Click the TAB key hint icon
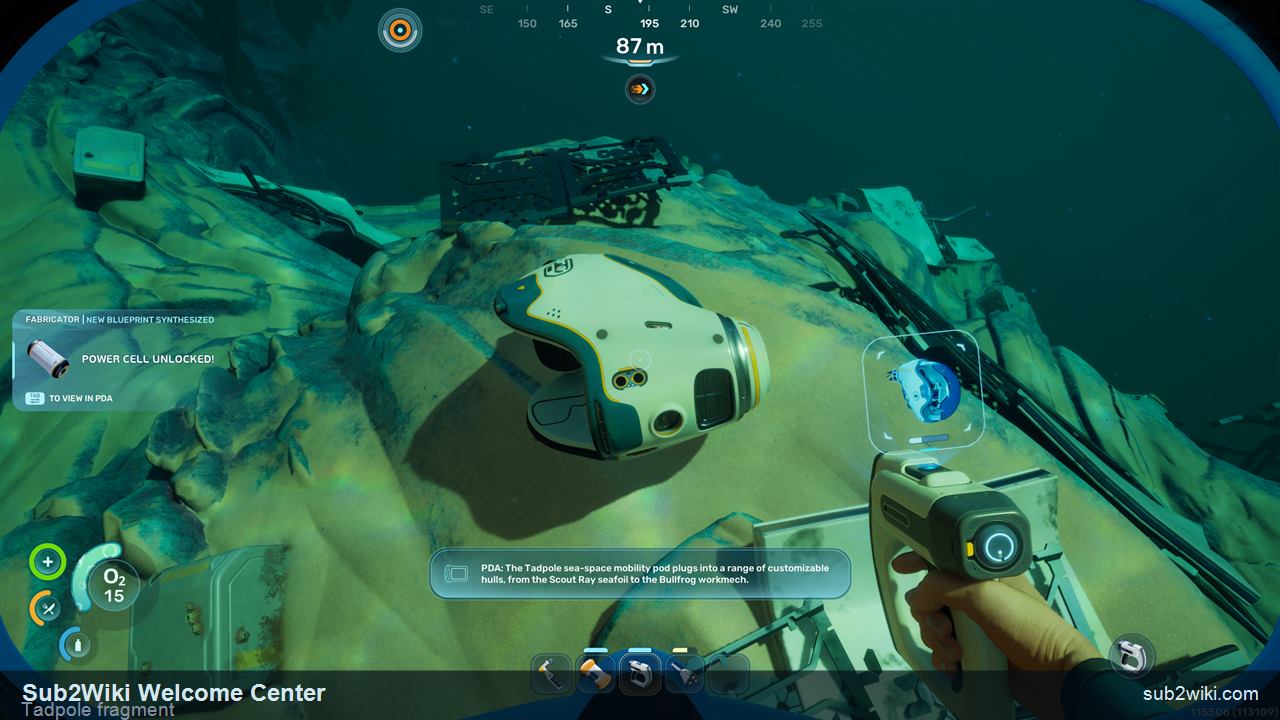The width and height of the screenshot is (1280, 720). (34, 398)
